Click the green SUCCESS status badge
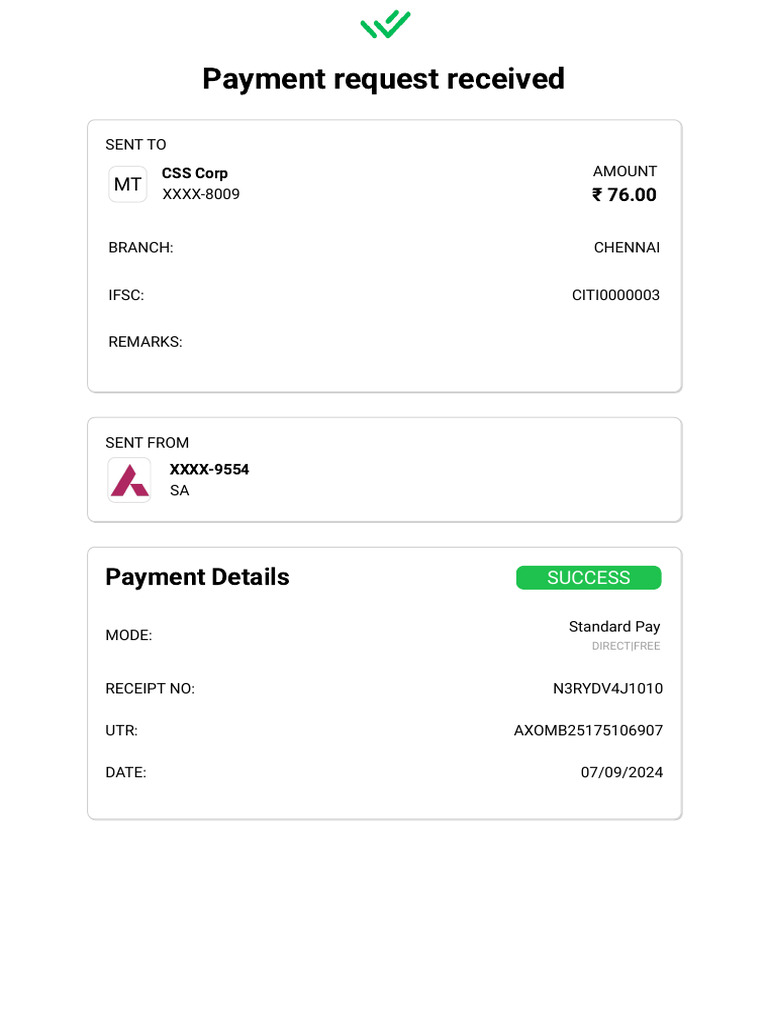The image size is (768, 1024). [588, 578]
